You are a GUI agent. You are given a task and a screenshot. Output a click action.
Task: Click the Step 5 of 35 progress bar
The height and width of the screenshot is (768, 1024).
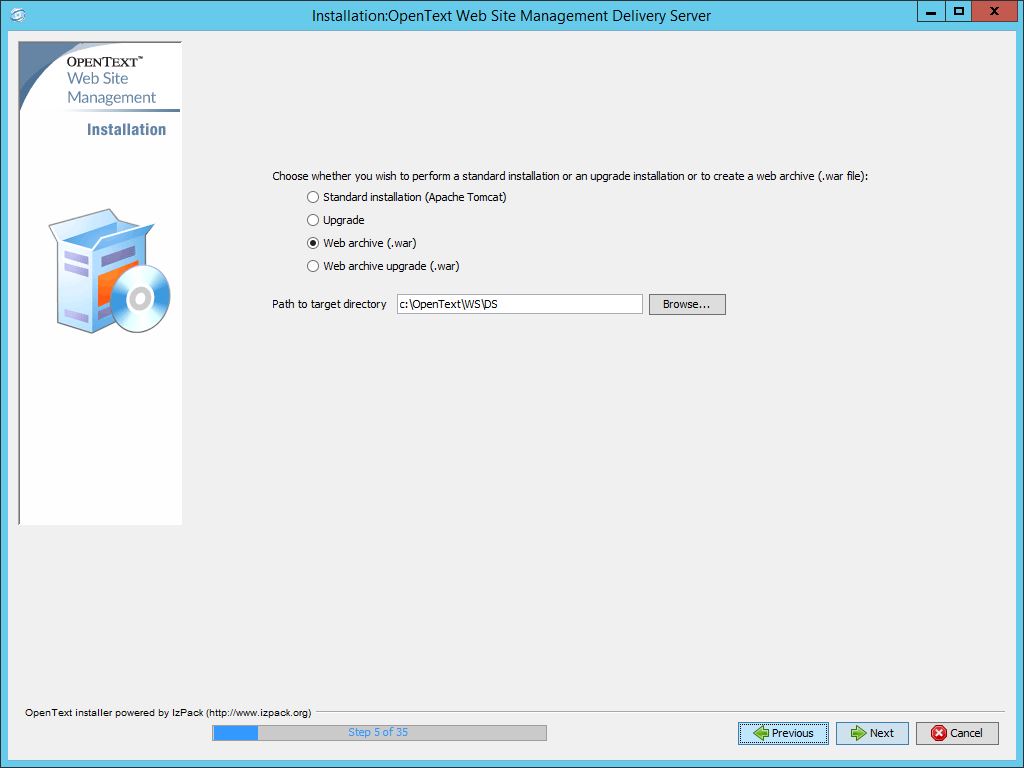[x=379, y=733]
